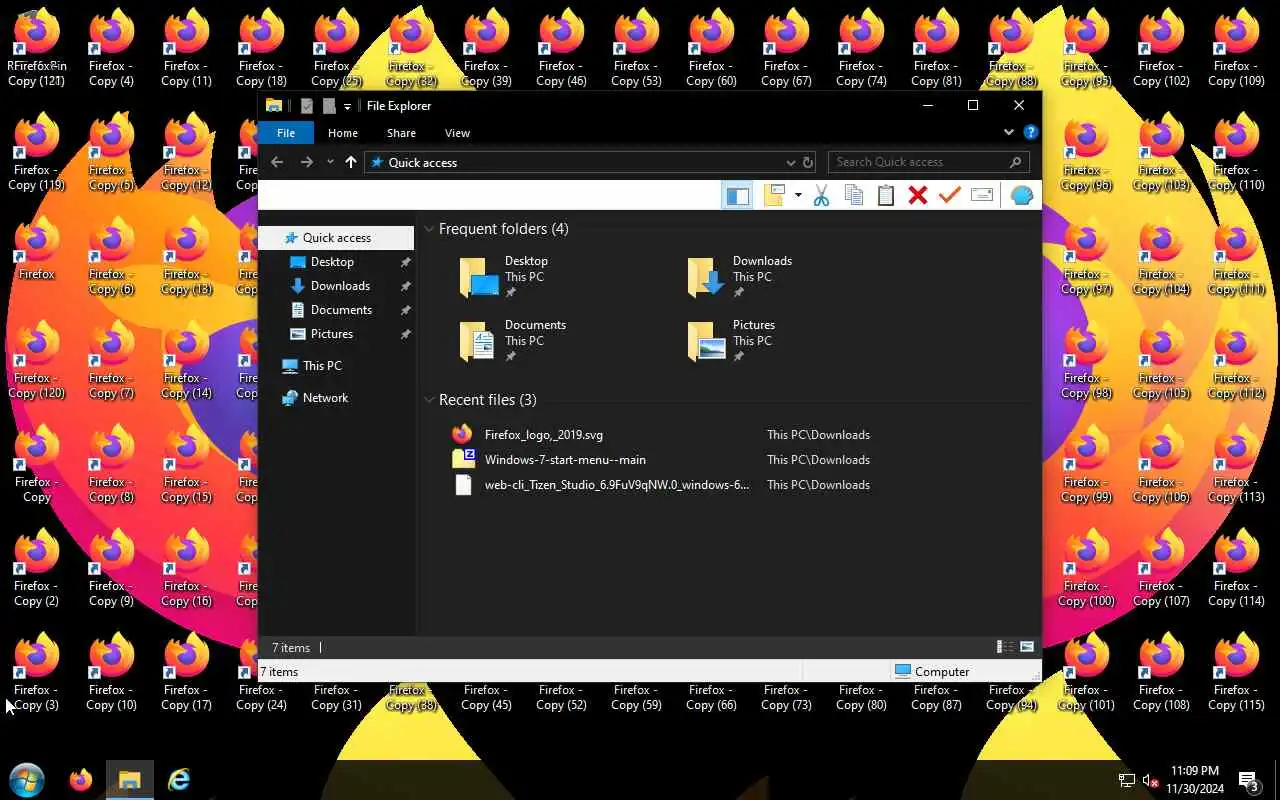
Task: Select Firefox - Copy (52) desktop shortcut
Action: coord(562,697)
